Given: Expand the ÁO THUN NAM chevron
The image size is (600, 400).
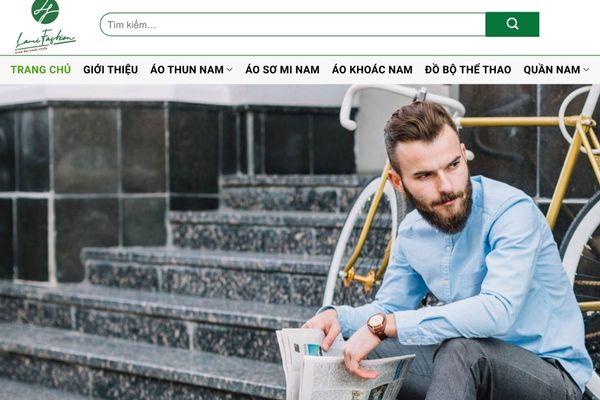Looking at the screenshot, I should click(229, 70).
